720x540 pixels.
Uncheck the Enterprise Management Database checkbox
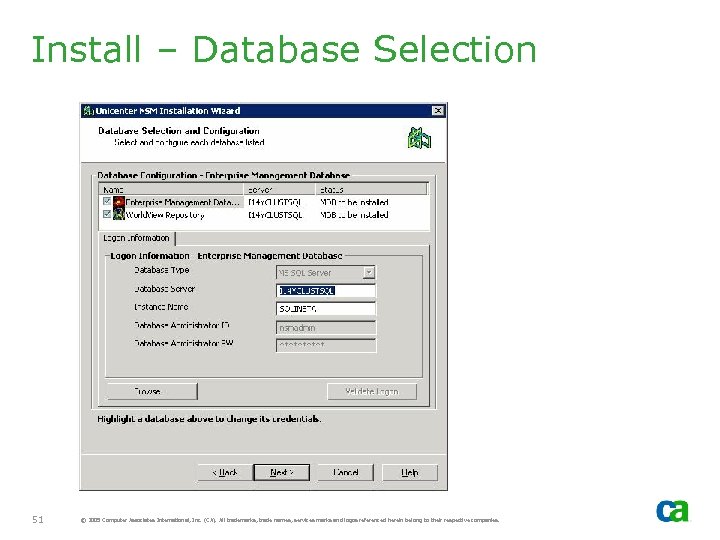tap(107, 201)
